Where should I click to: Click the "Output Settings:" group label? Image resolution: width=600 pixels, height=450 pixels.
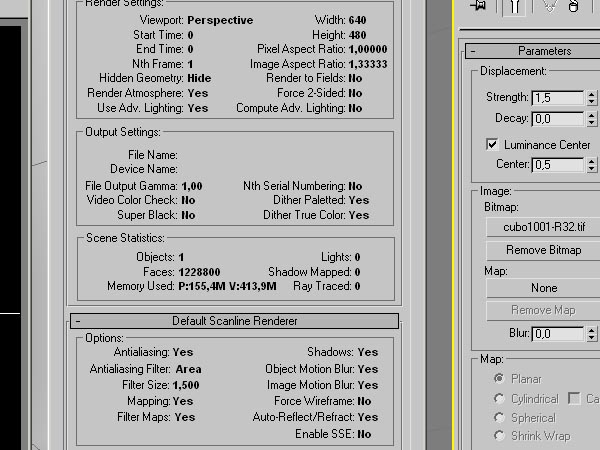click(123, 132)
